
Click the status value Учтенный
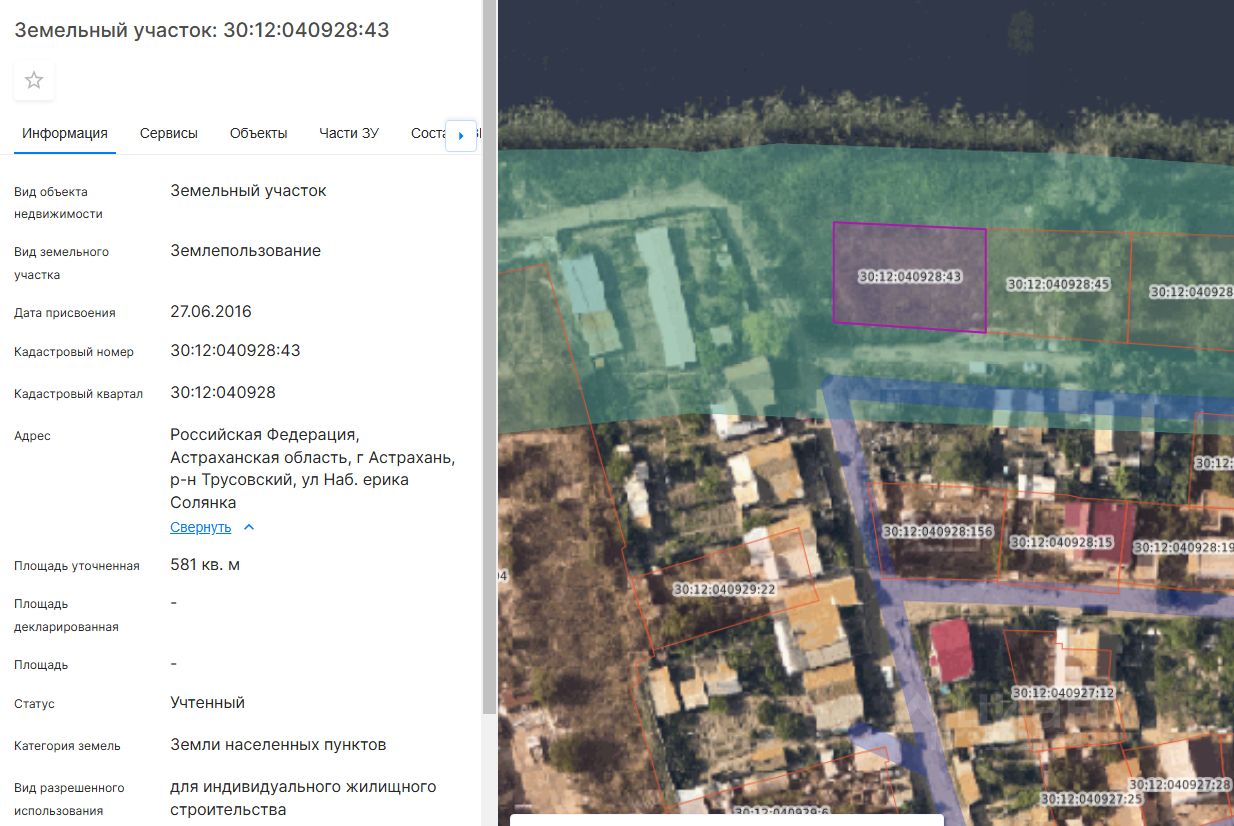tap(207, 703)
